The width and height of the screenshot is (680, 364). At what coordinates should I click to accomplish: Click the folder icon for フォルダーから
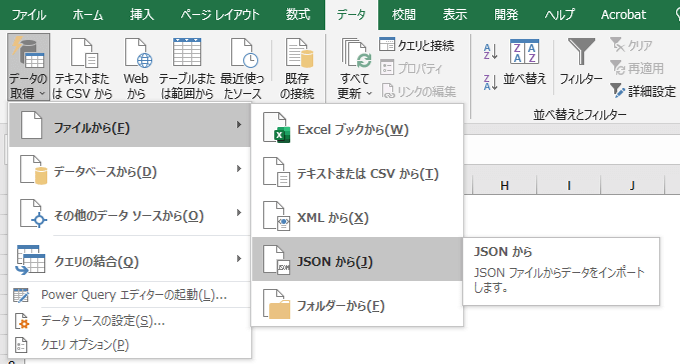(277, 305)
